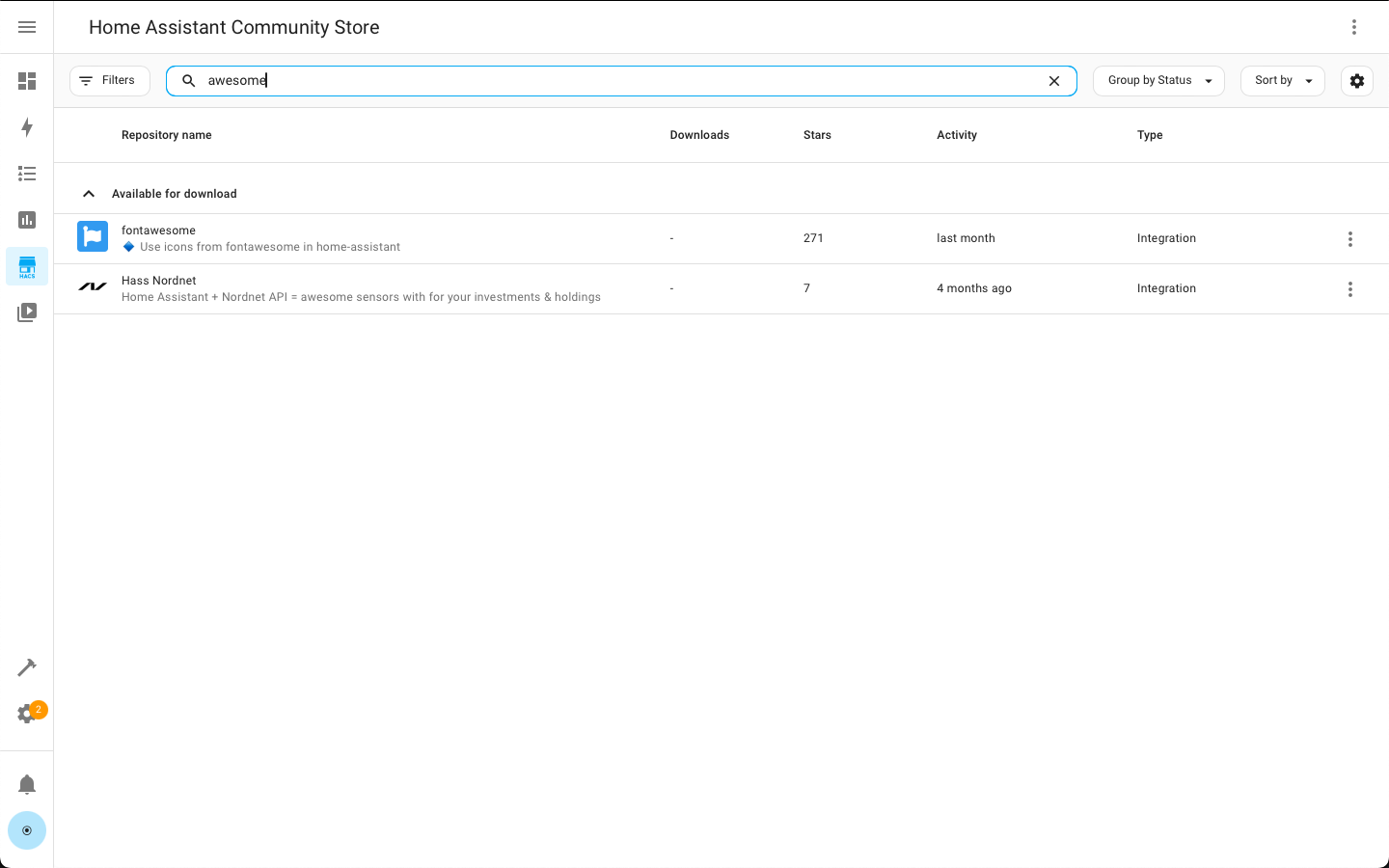Open Settings gear with notification badge
This screenshot has height=868, width=1389.
[27, 714]
